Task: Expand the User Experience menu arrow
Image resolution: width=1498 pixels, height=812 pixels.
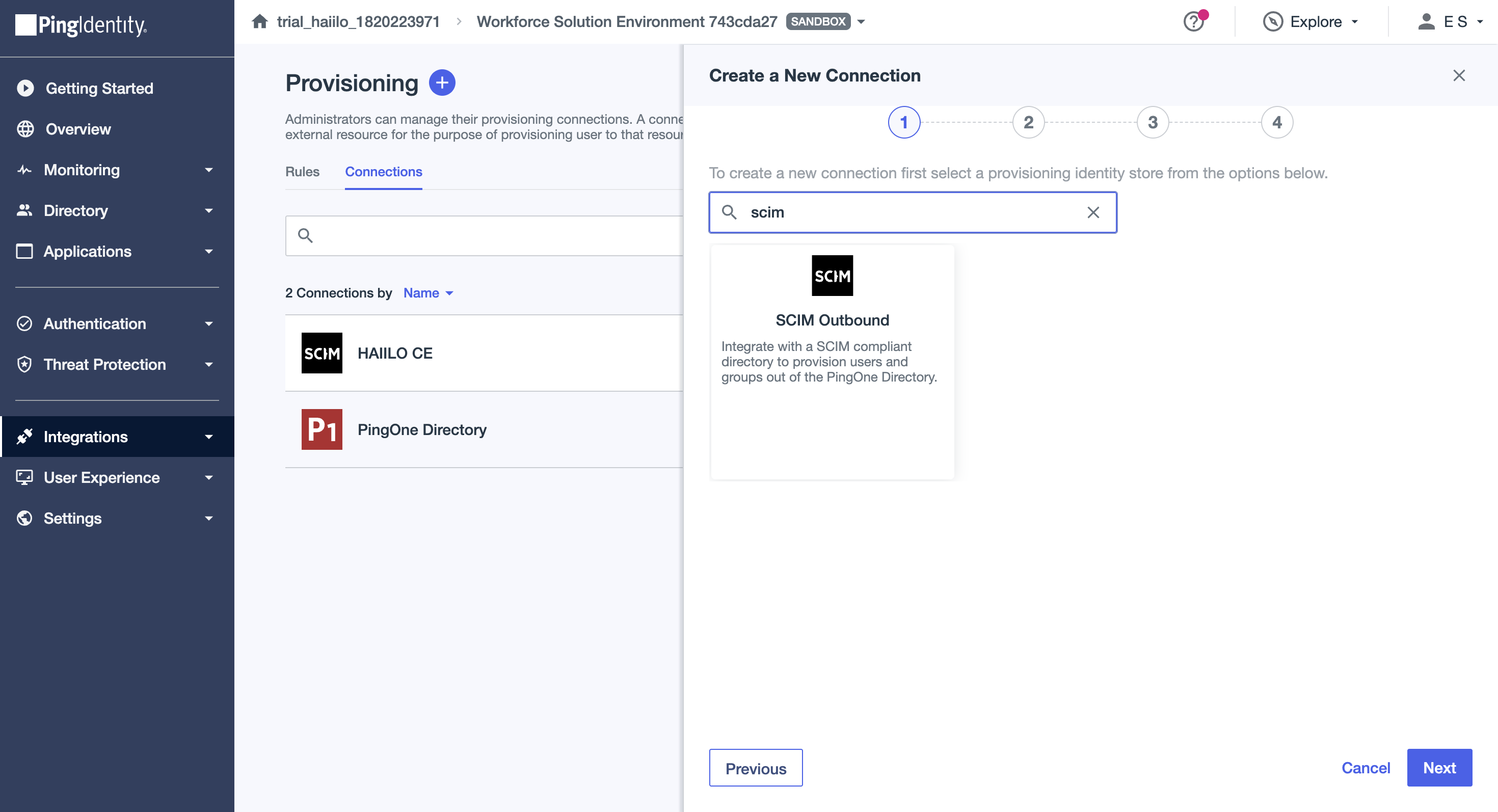Action: tap(209, 477)
